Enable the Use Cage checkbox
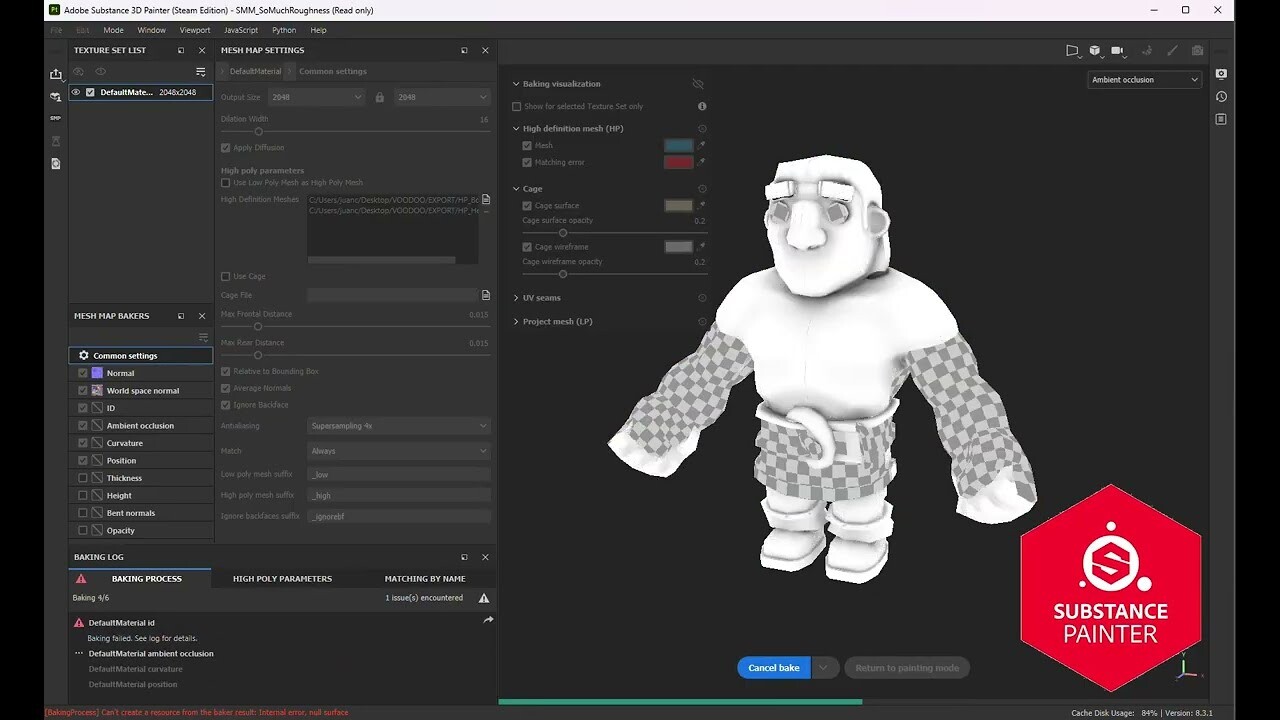Screen dimensions: 1280x720 [226, 276]
